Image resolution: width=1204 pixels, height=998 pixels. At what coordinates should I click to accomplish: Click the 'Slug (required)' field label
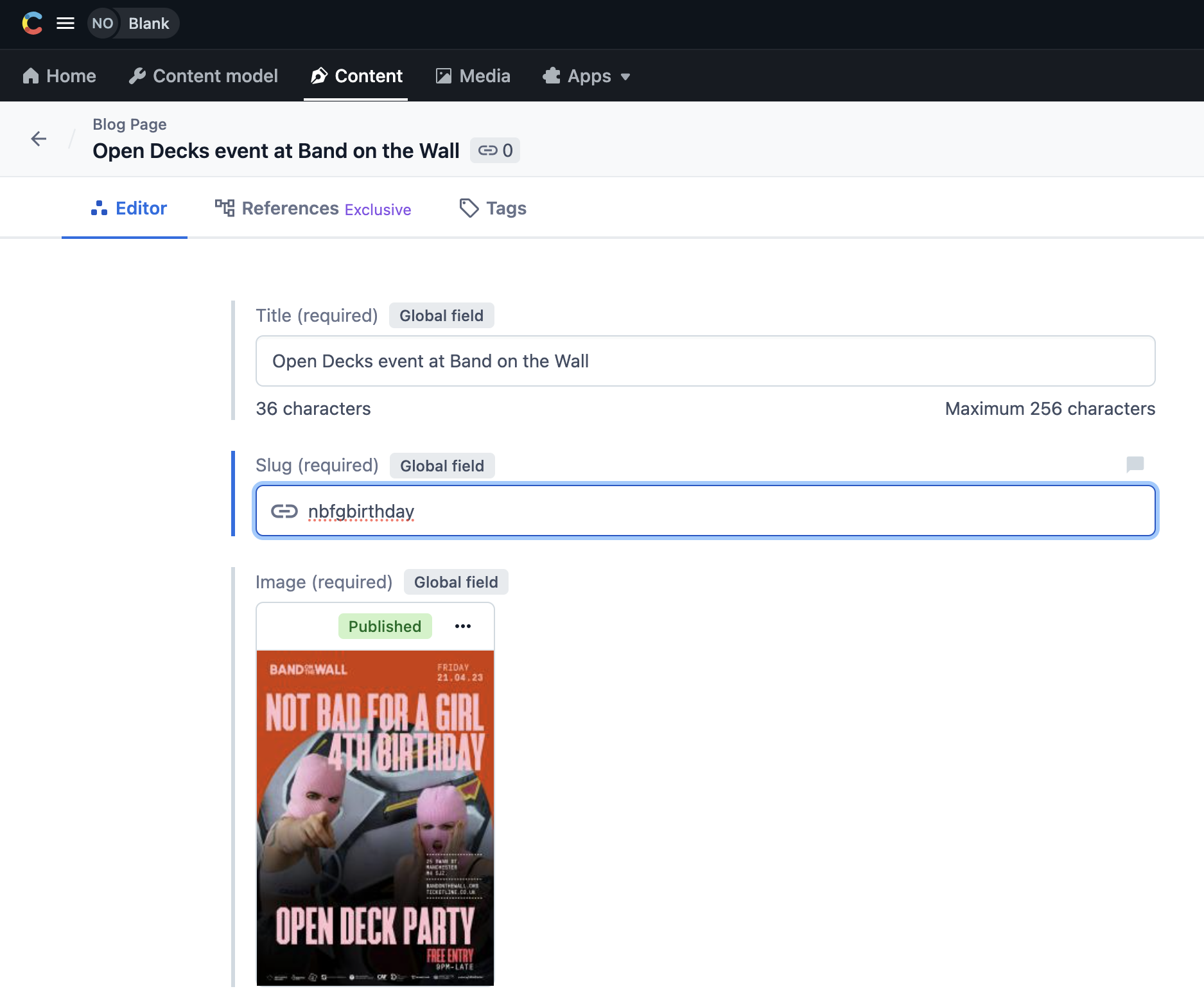click(317, 465)
